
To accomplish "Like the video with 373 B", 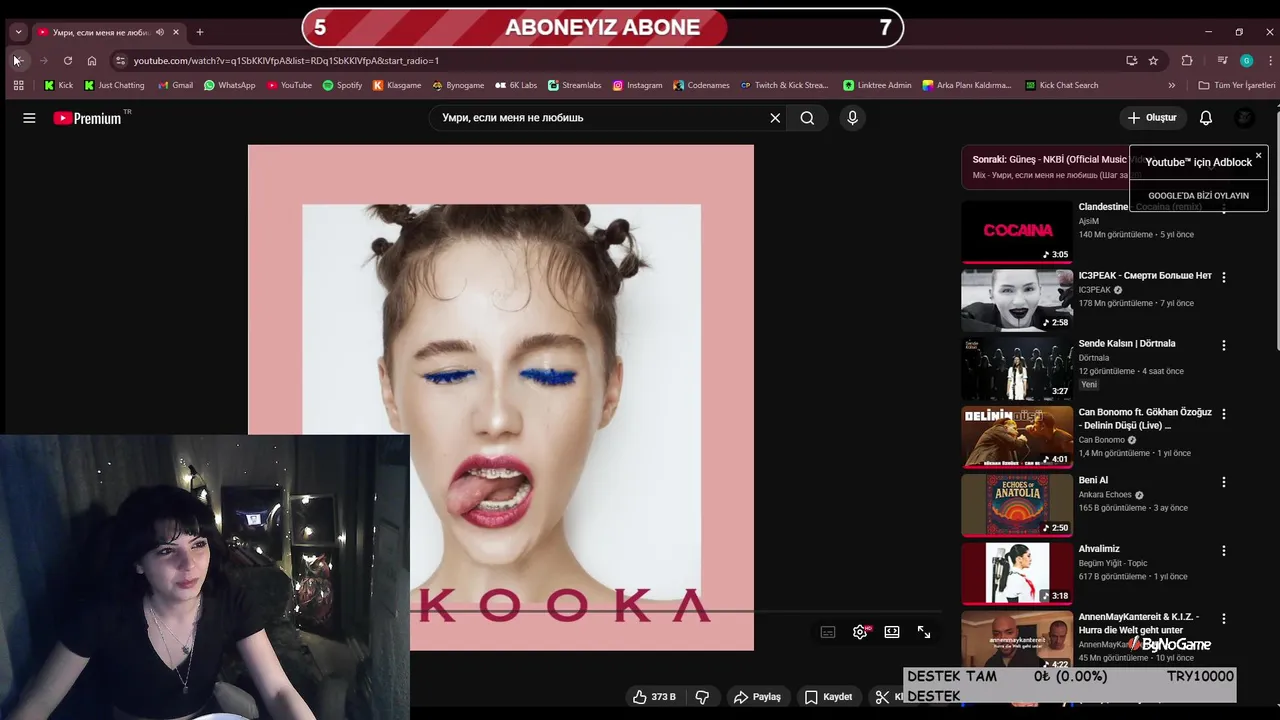I will tap(654, 697).
